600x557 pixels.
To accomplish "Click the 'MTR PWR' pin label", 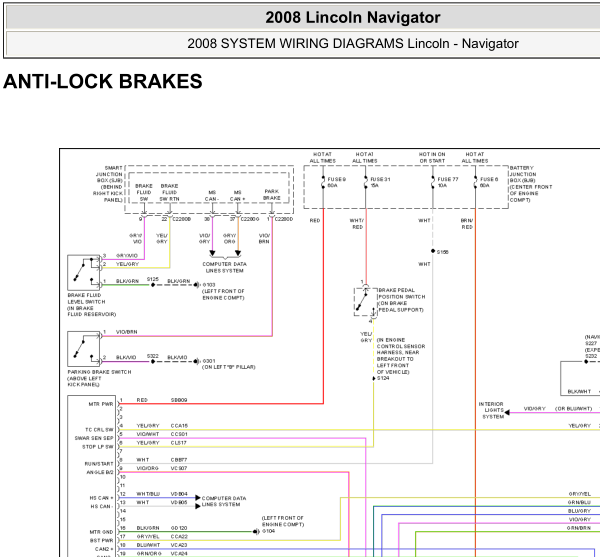I will point(101,404).
